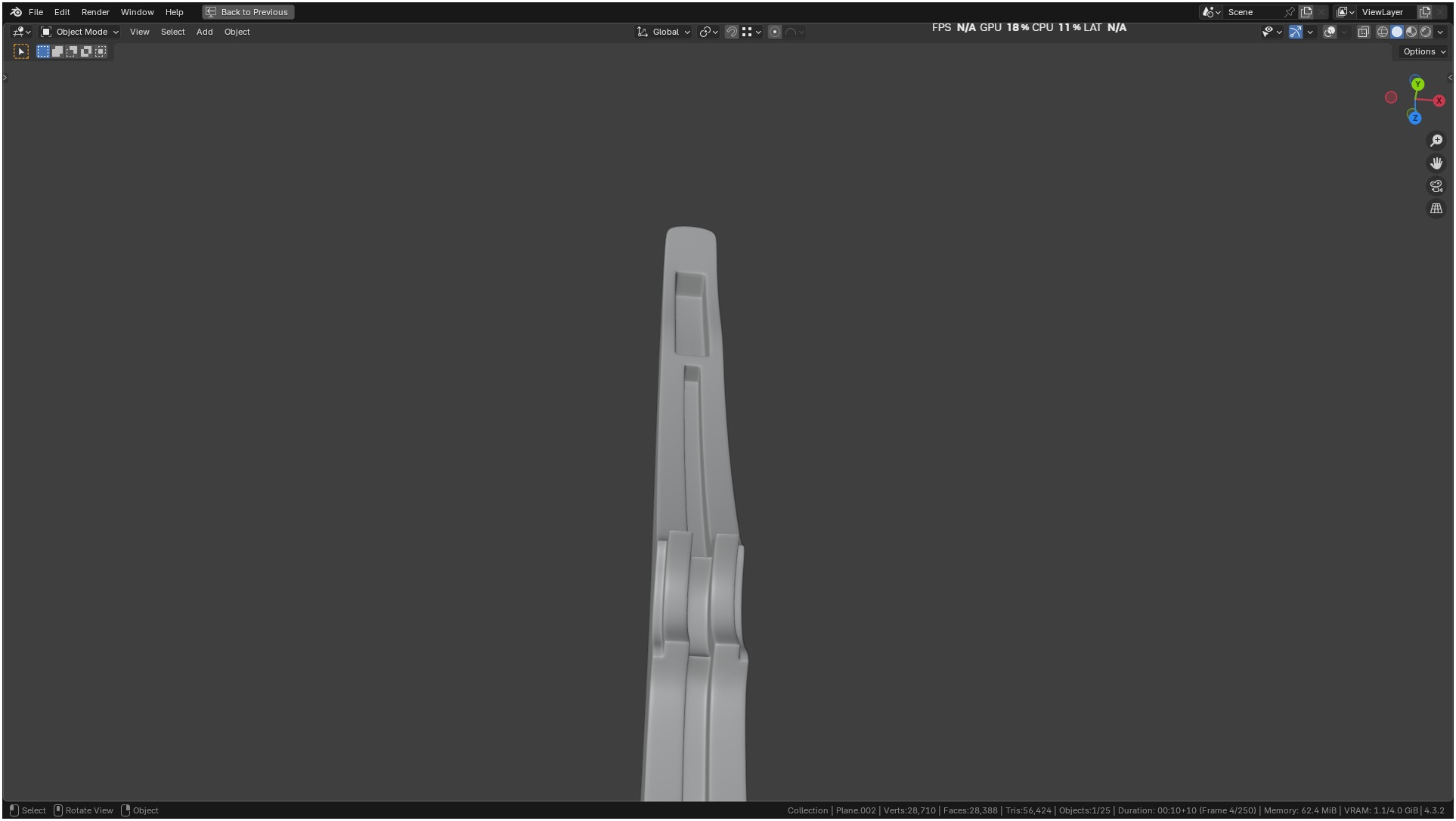Open the viewport shading options dropdown
Image resolution: width=1456 pixels, height=821 pixels.
coord(1440,32)
